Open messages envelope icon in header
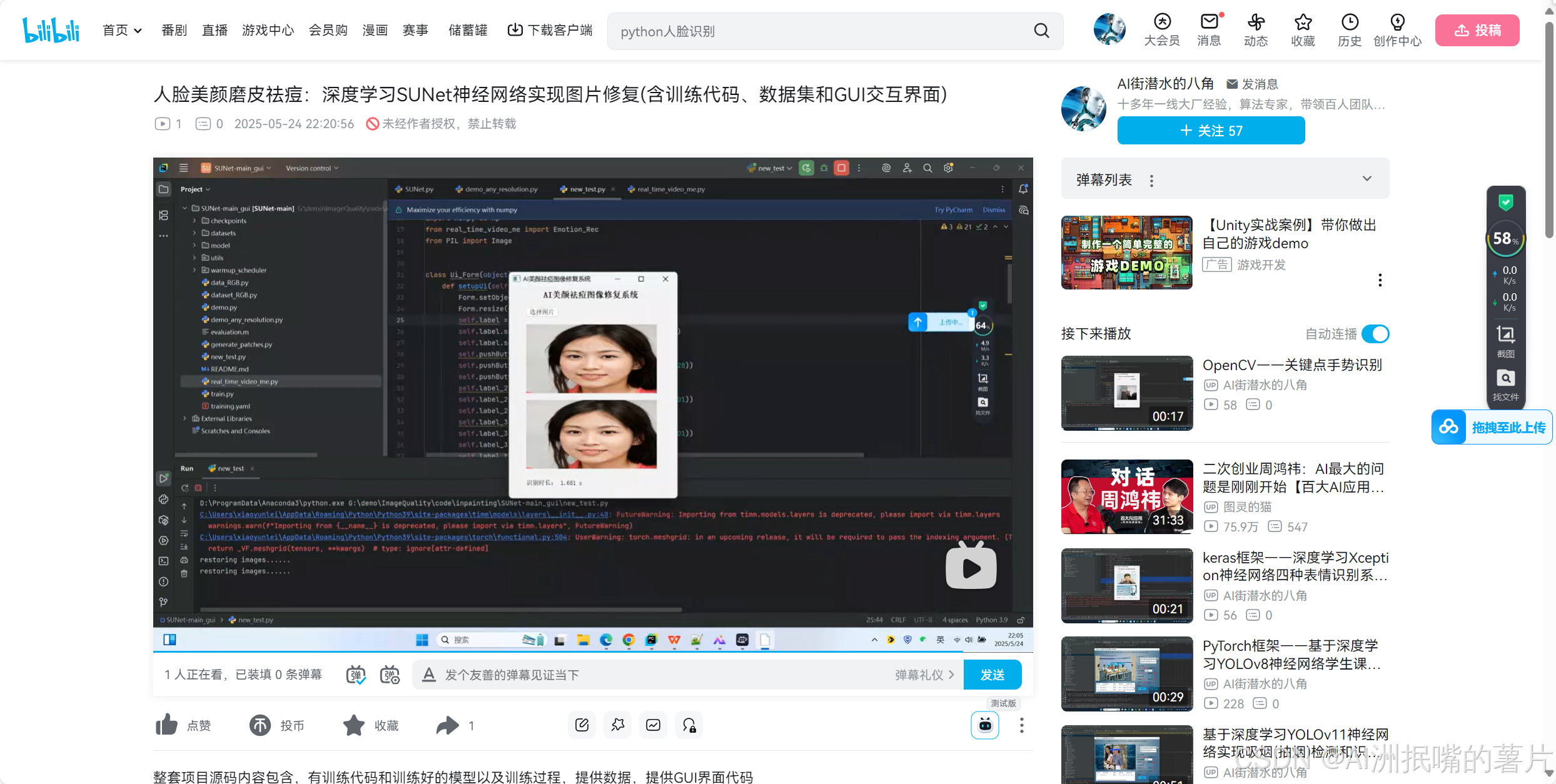 tap(1209, 23)
